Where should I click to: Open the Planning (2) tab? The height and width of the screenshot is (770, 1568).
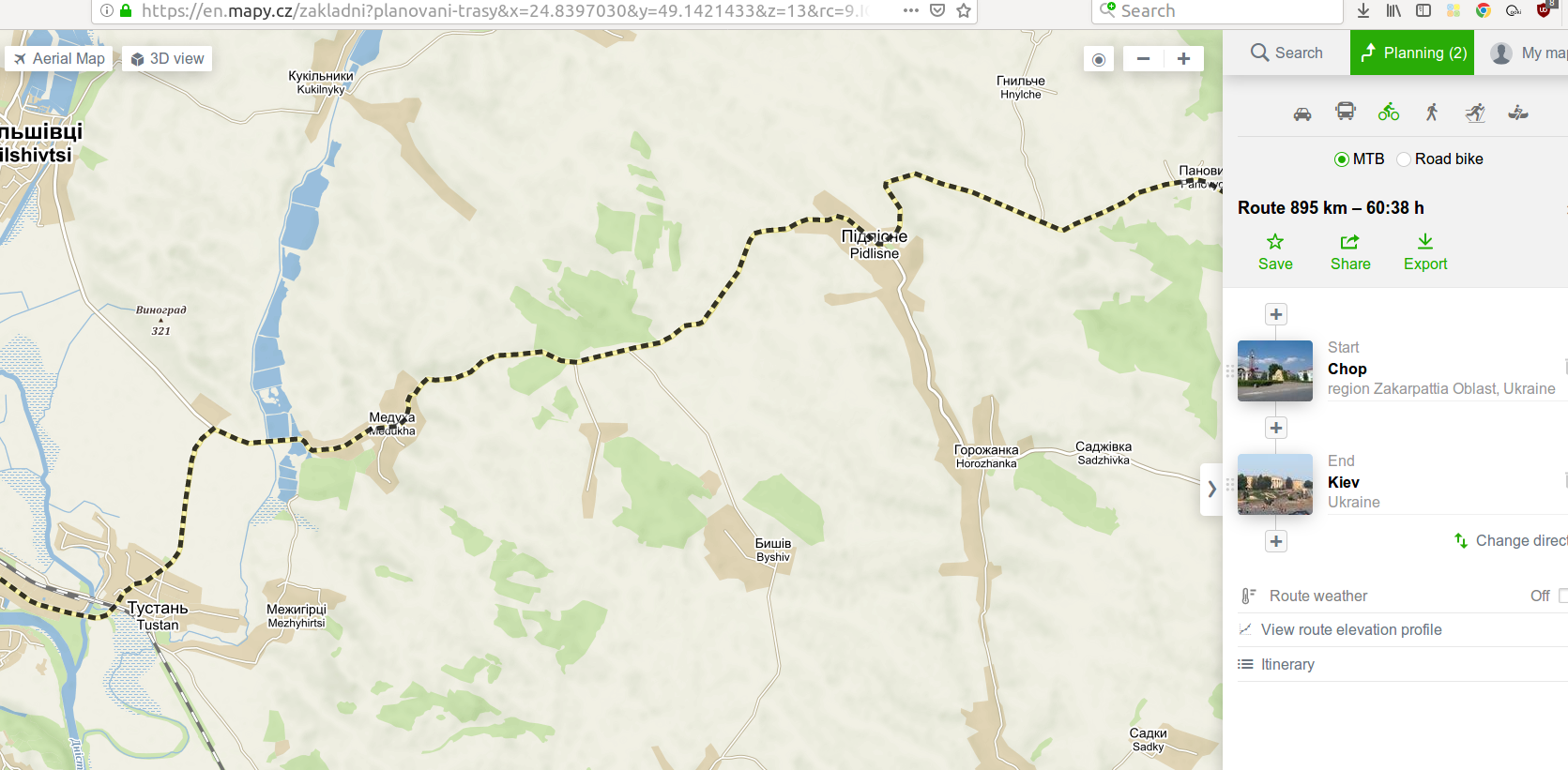[x=1412, y=53]
